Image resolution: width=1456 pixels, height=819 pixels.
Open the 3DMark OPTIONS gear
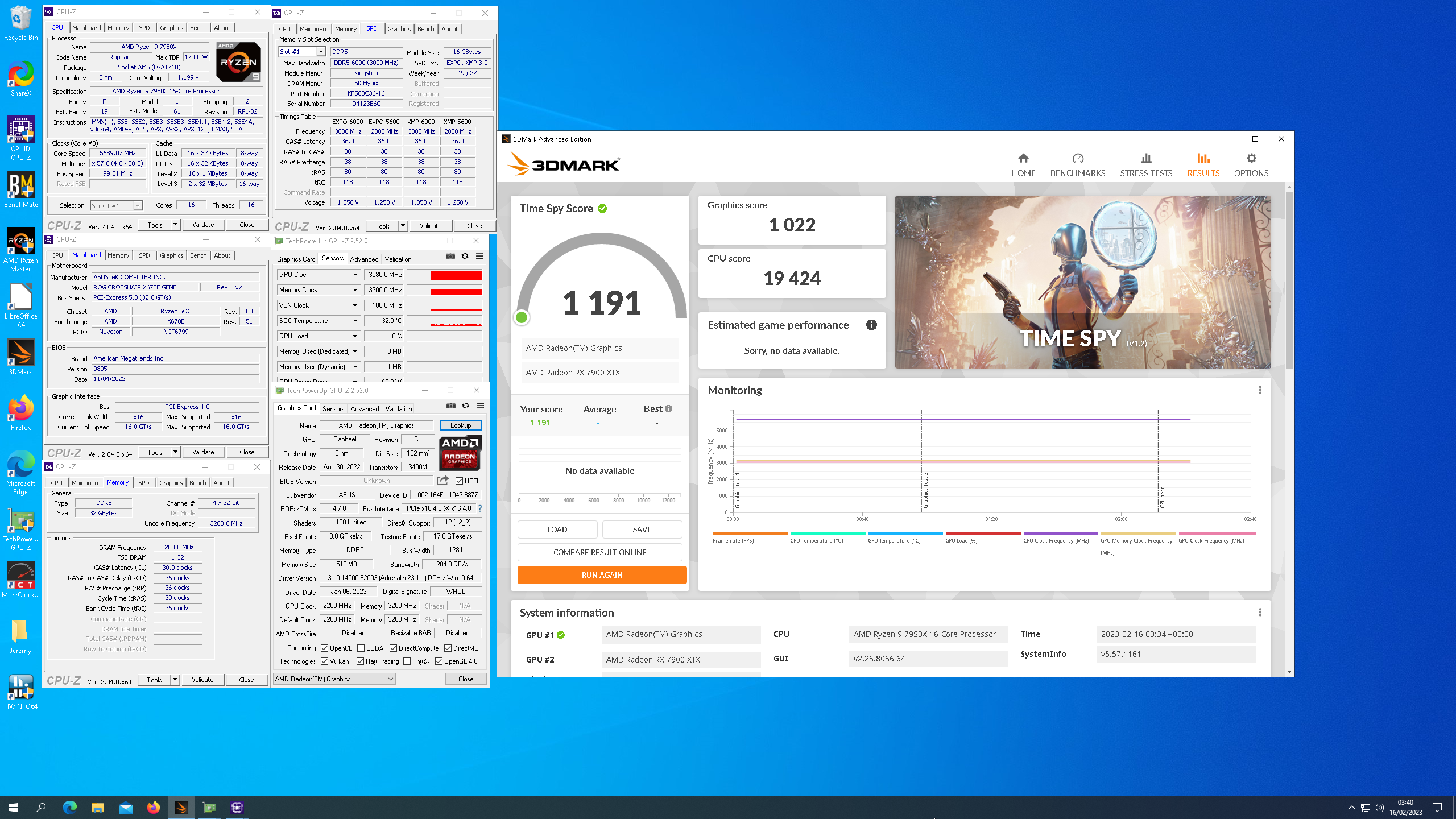(1251, 165)
